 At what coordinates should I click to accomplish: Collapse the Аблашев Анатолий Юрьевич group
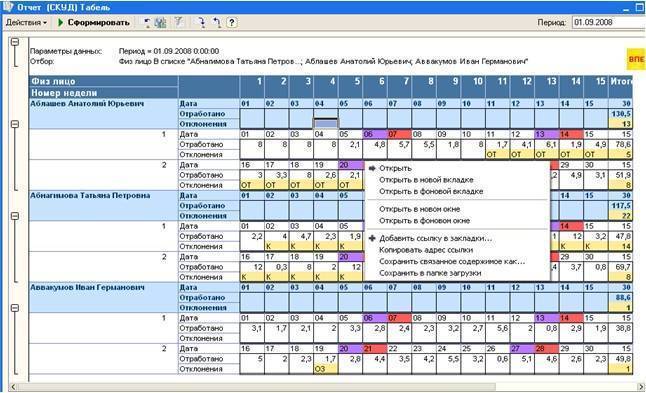(x=15, y=124)
